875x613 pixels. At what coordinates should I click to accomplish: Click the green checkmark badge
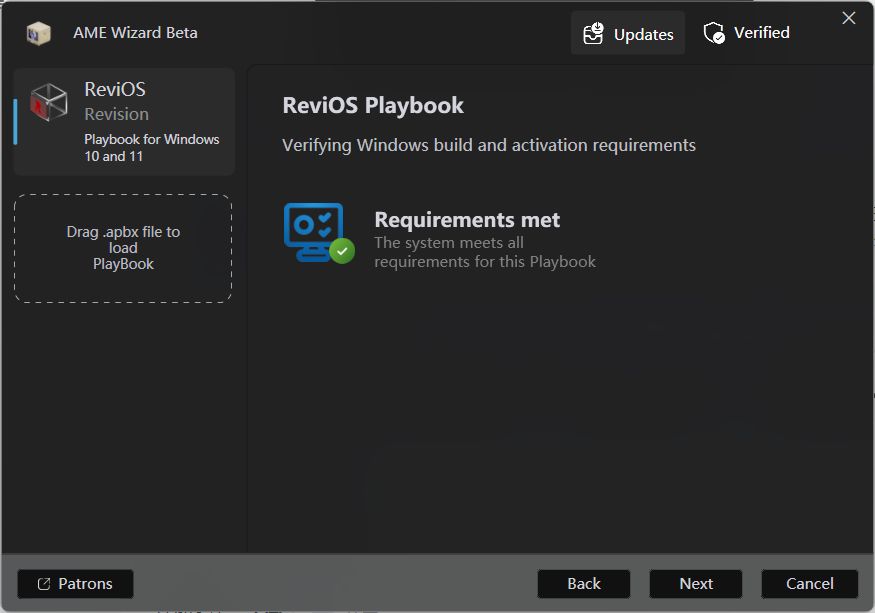[x=342, y=251]
